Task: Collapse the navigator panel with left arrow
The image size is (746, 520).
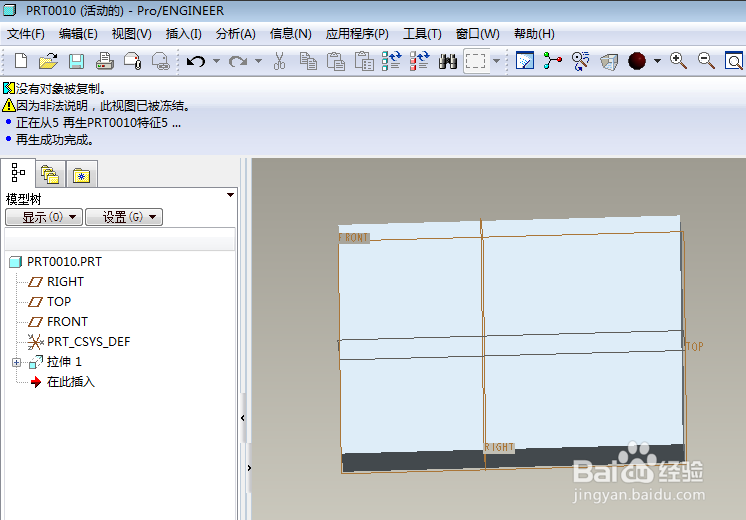Action: point(243,418)
